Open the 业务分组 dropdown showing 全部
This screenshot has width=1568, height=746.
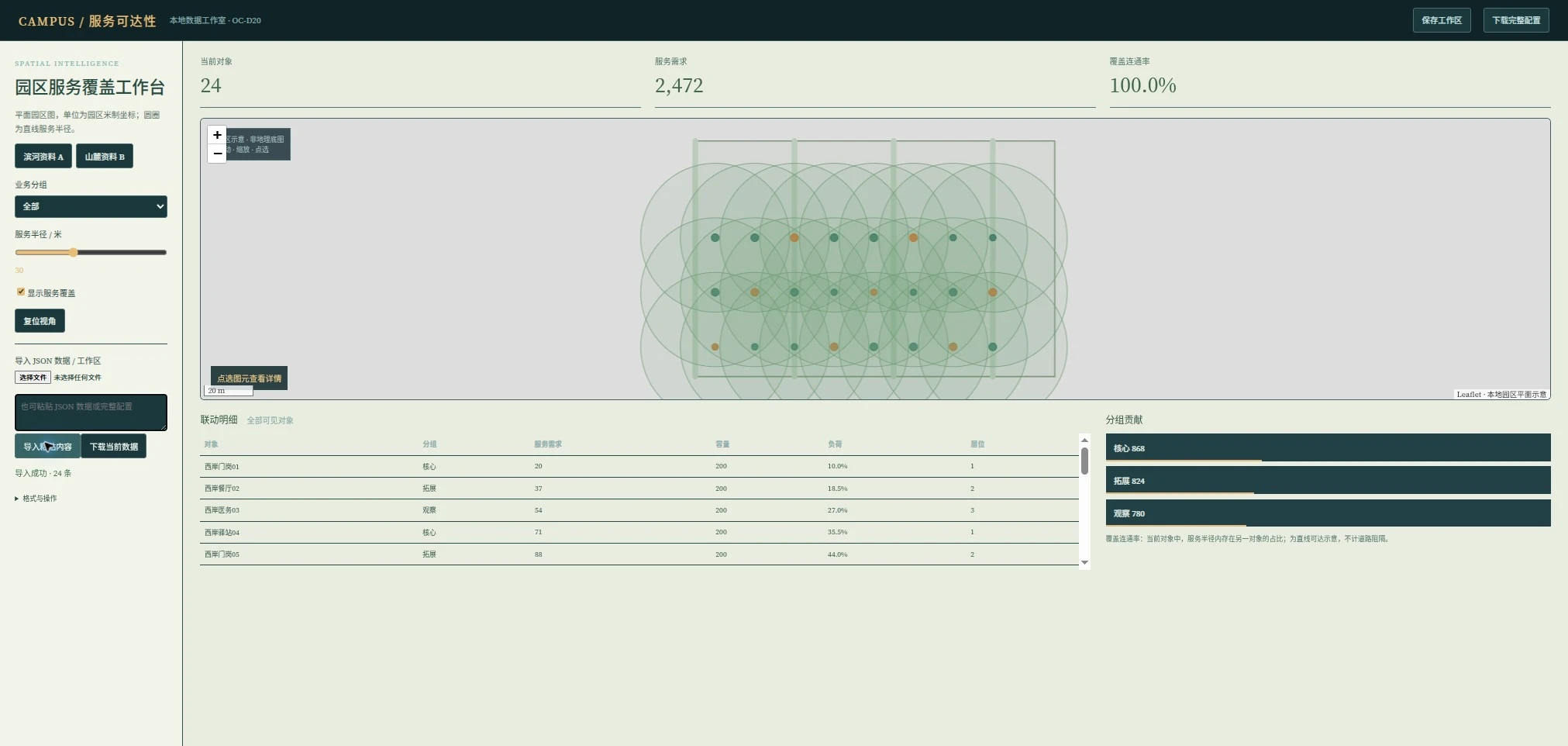point(91,206)
